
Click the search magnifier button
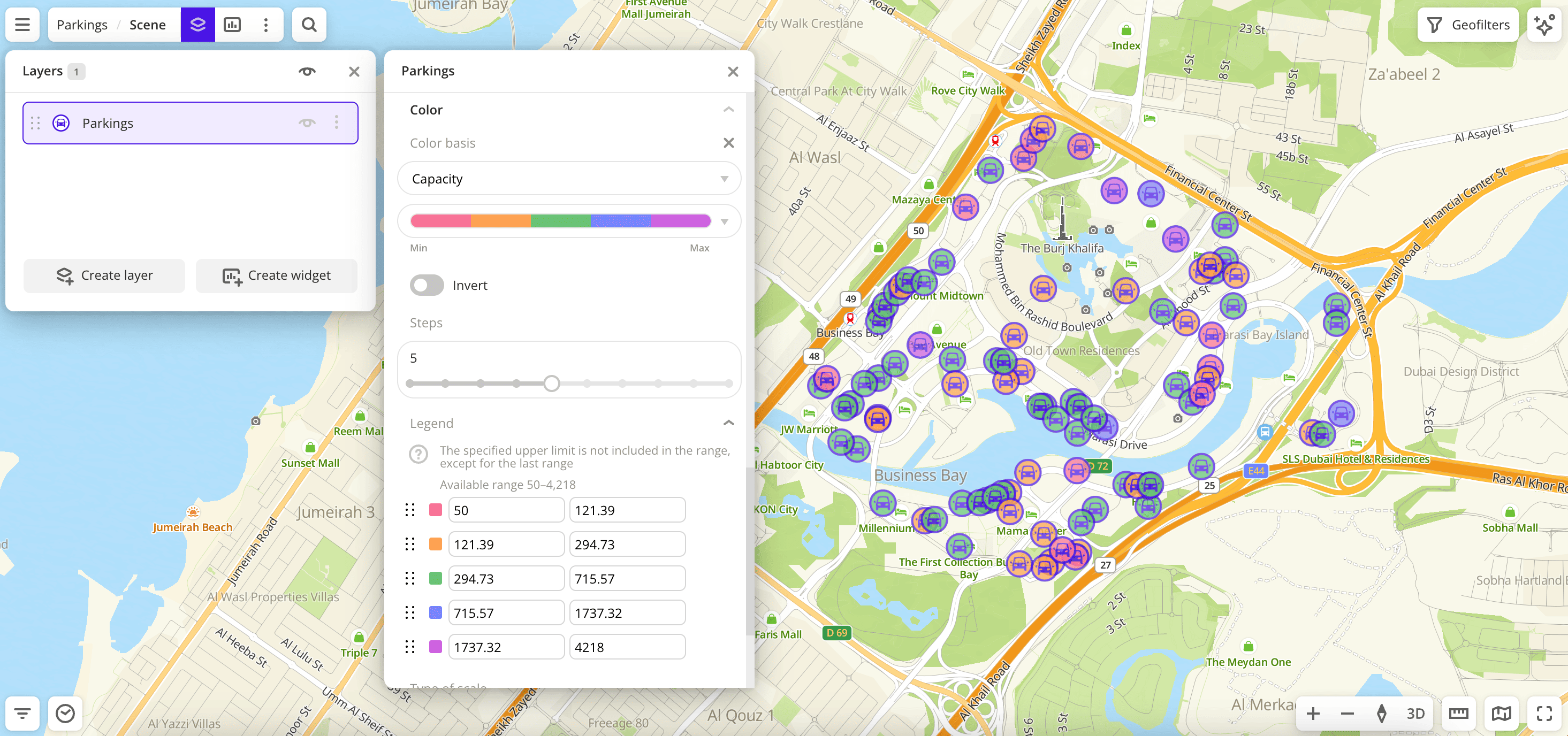pos(309,25)
